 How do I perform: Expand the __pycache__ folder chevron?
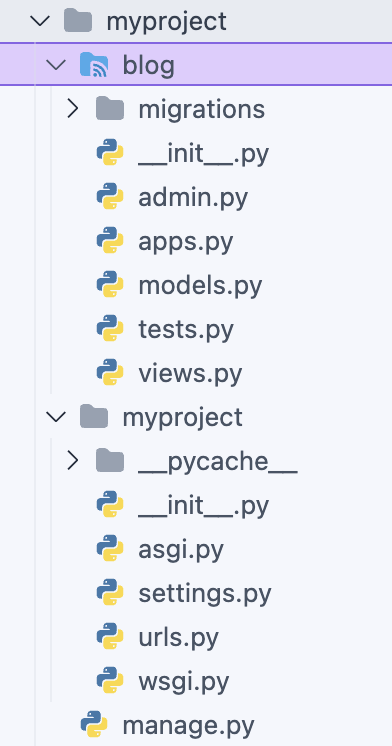coord(72,461)
